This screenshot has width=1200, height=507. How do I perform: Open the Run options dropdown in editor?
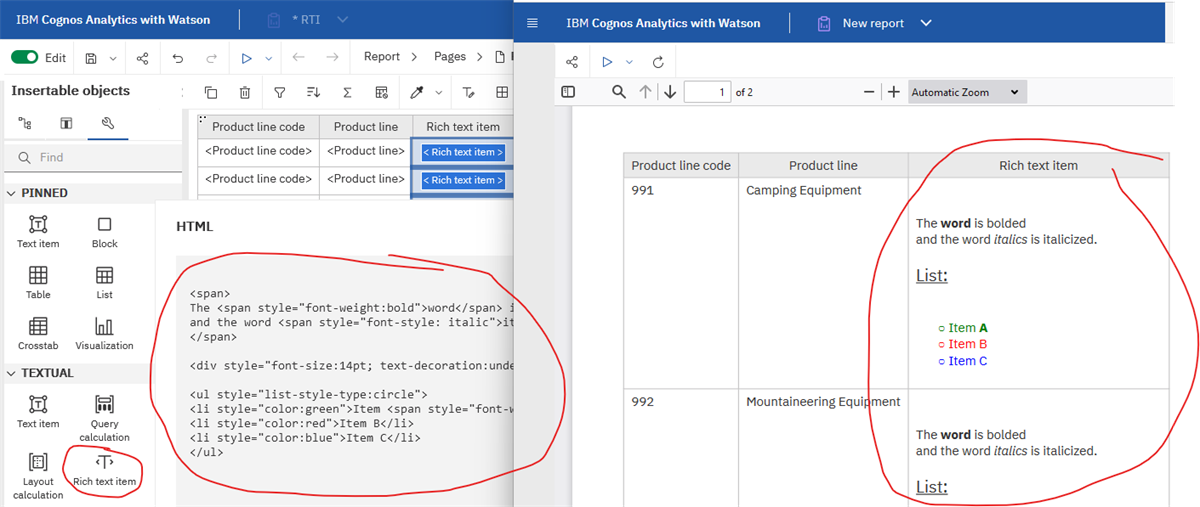[x=268, y=59]
